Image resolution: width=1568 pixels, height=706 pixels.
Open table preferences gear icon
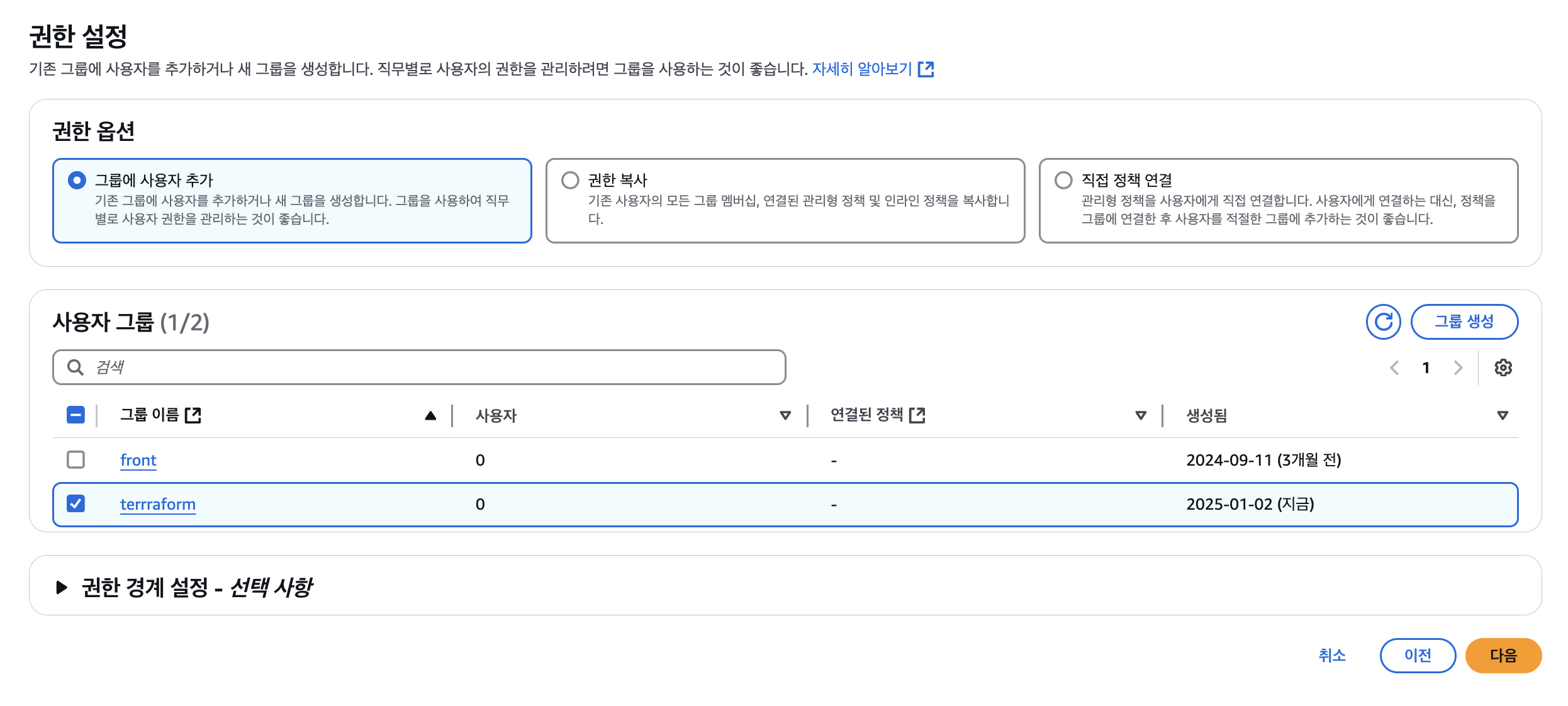coord(1503,367)
